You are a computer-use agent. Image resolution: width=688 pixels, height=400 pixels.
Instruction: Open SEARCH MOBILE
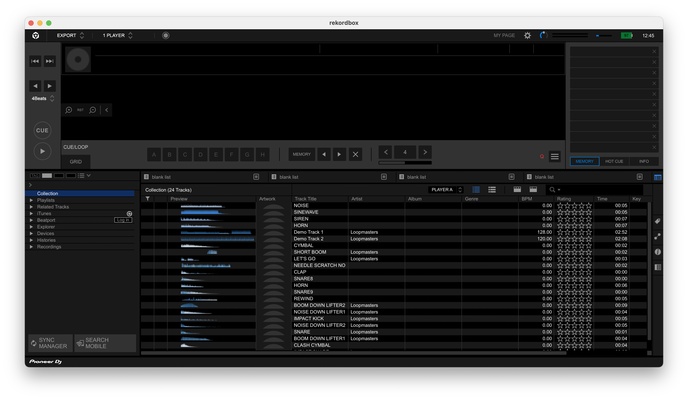[105, 343]
